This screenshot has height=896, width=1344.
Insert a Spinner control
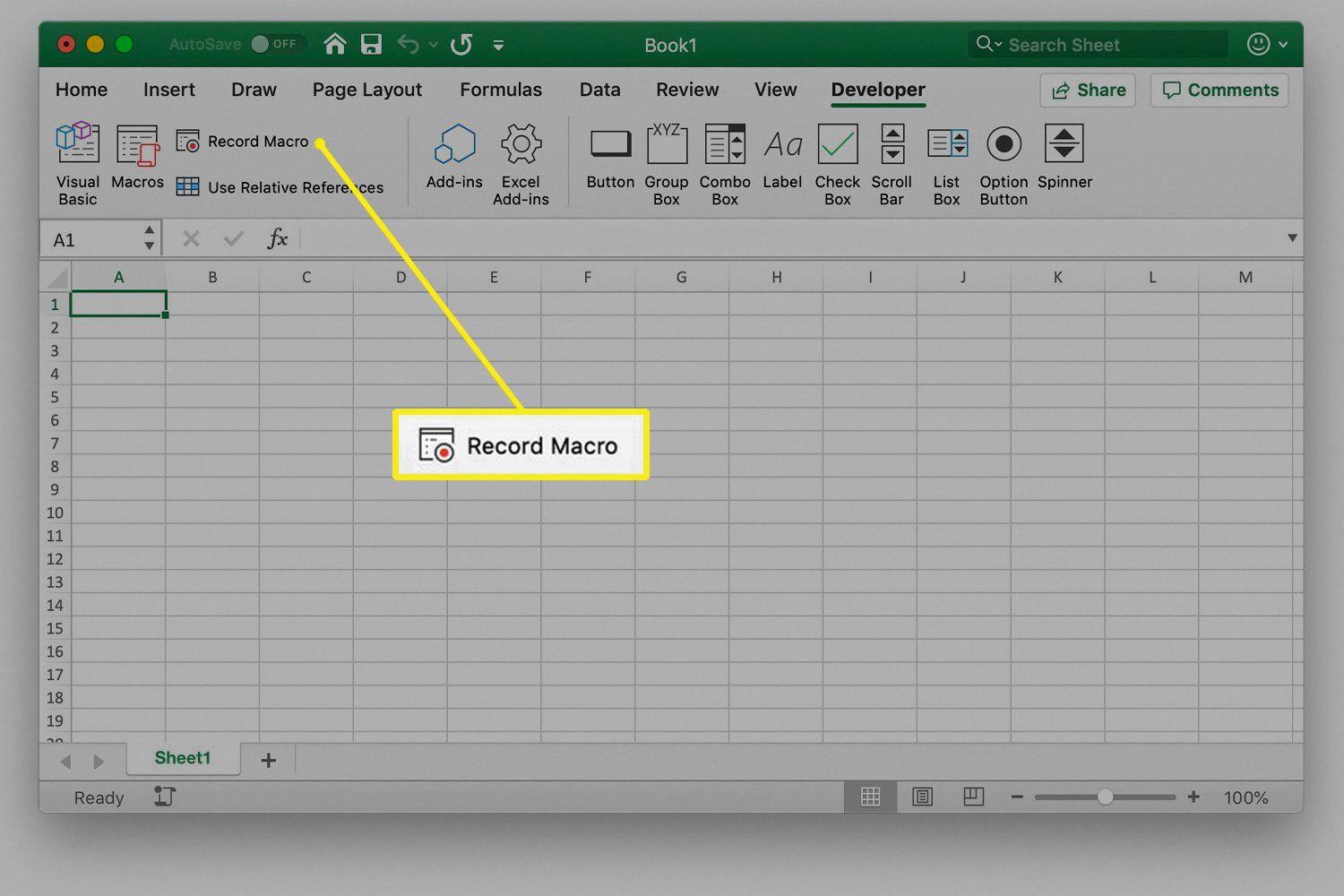(1064, 157)
